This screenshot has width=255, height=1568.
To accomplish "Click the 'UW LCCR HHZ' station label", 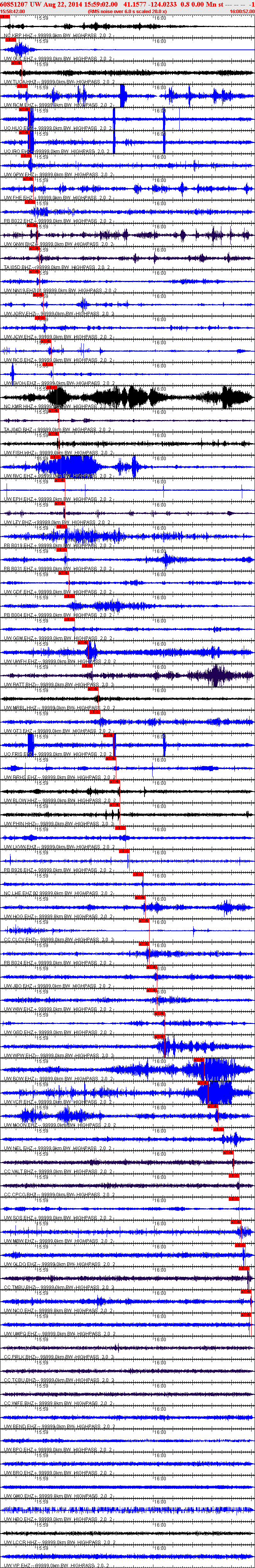I will click(x=20, y=1542).
